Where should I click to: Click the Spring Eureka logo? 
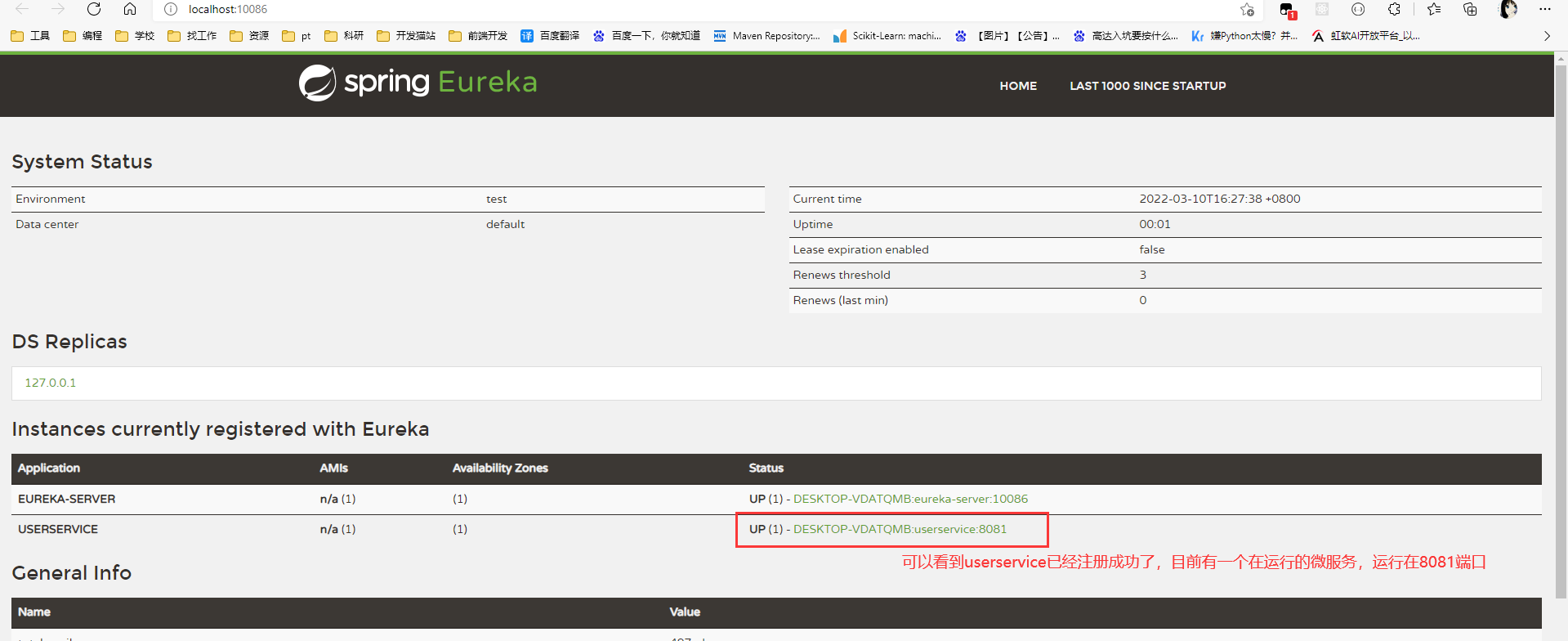click(x=418, y=83)
